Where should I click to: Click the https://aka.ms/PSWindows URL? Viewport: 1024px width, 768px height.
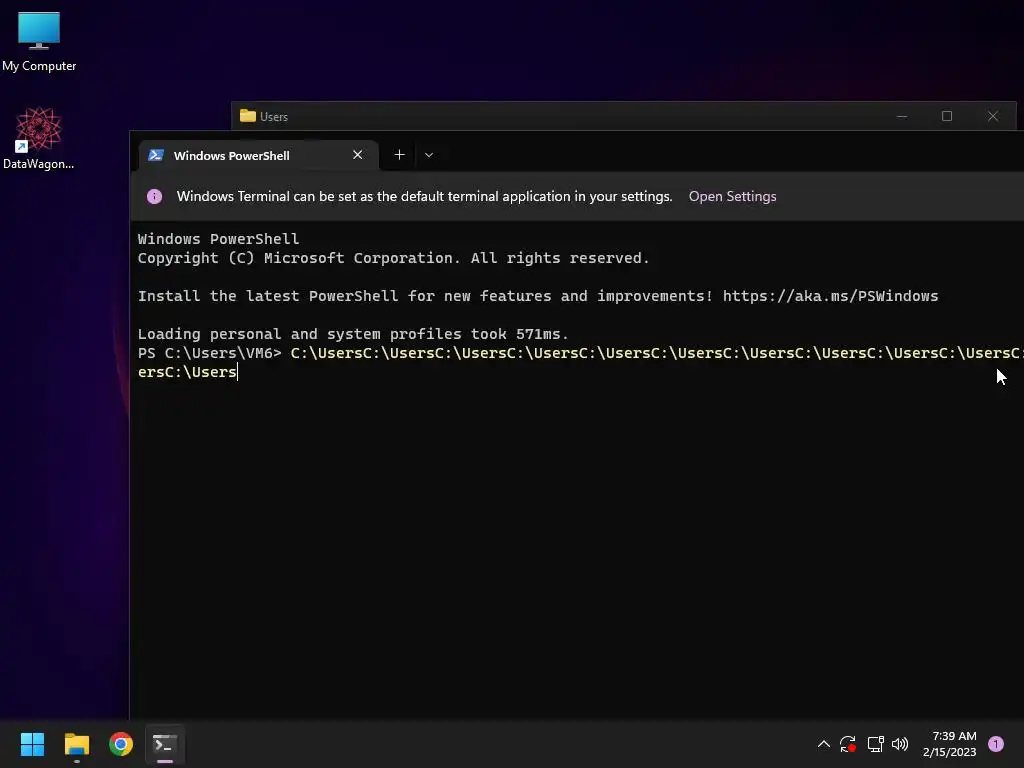pos(830,296)
